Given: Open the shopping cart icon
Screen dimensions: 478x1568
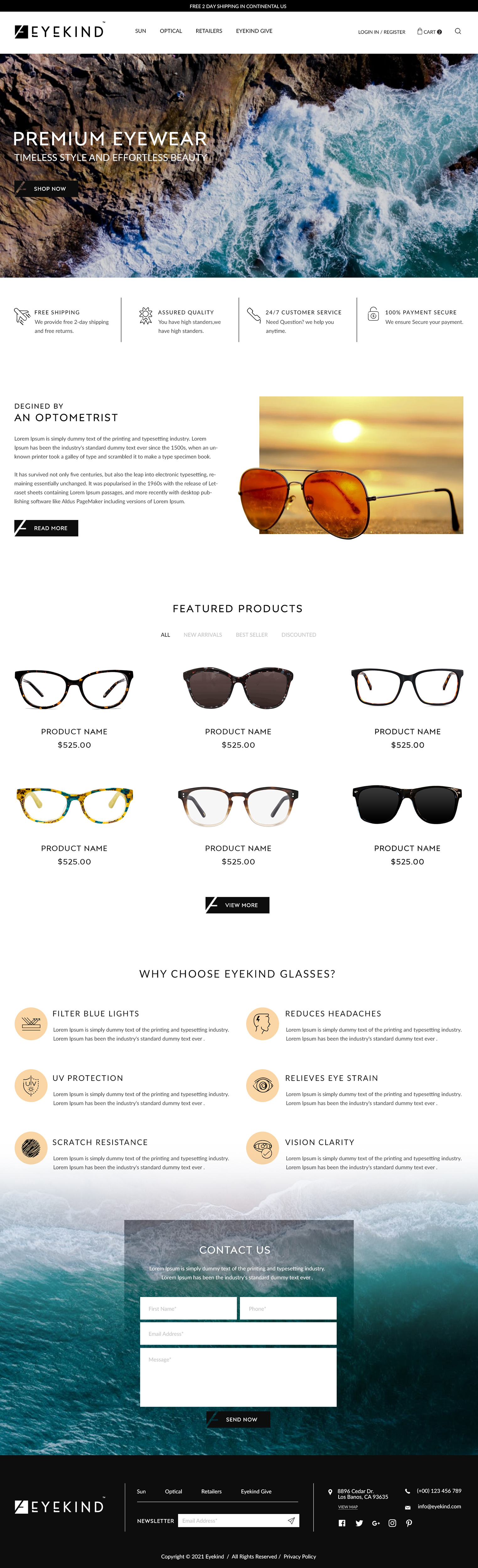Looking at the screenshot, I should coord(420,31).
